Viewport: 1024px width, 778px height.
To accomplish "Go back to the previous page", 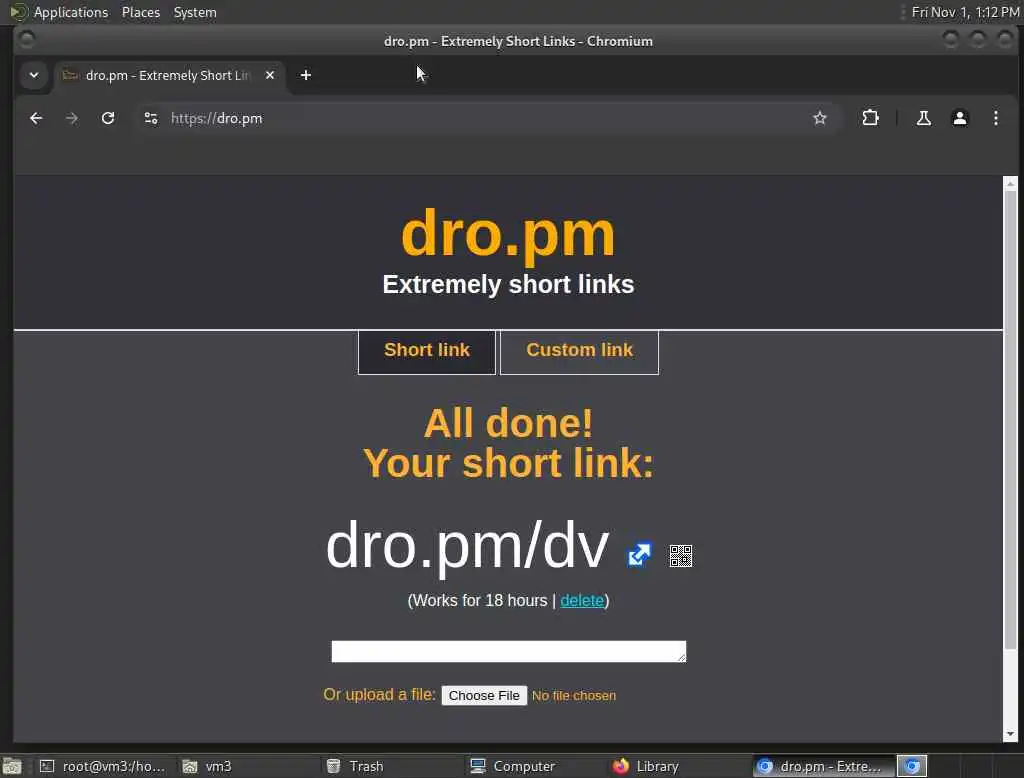I will (36, 118).
